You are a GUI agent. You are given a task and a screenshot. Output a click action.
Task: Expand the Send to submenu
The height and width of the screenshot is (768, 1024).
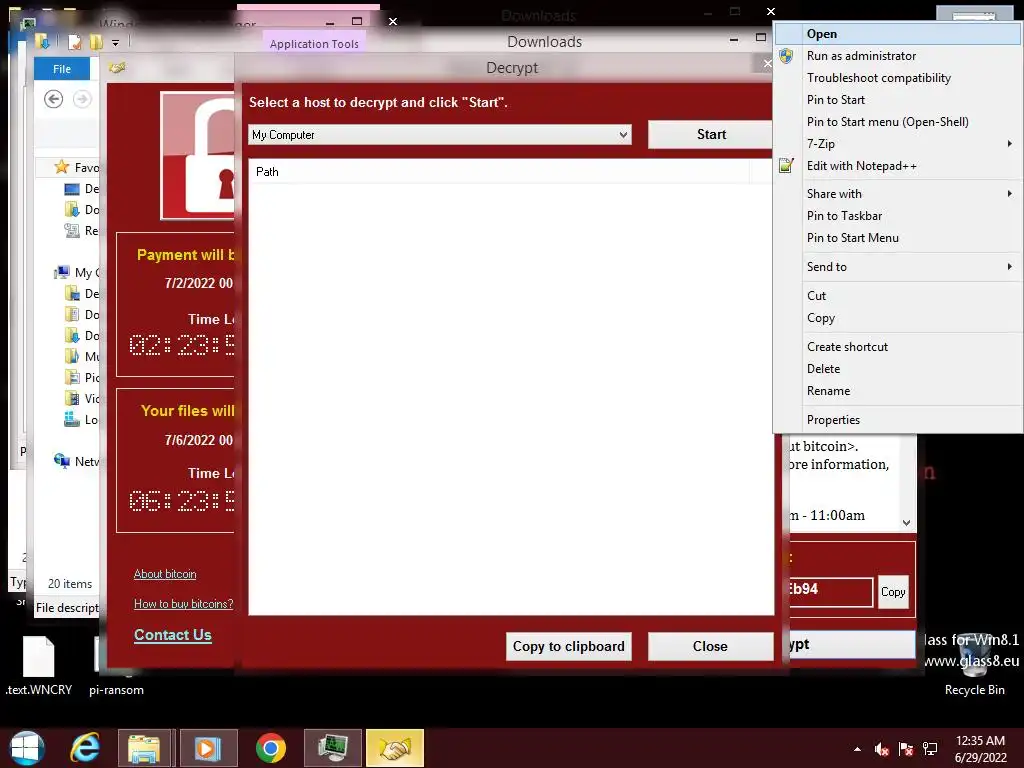(898, 266)
